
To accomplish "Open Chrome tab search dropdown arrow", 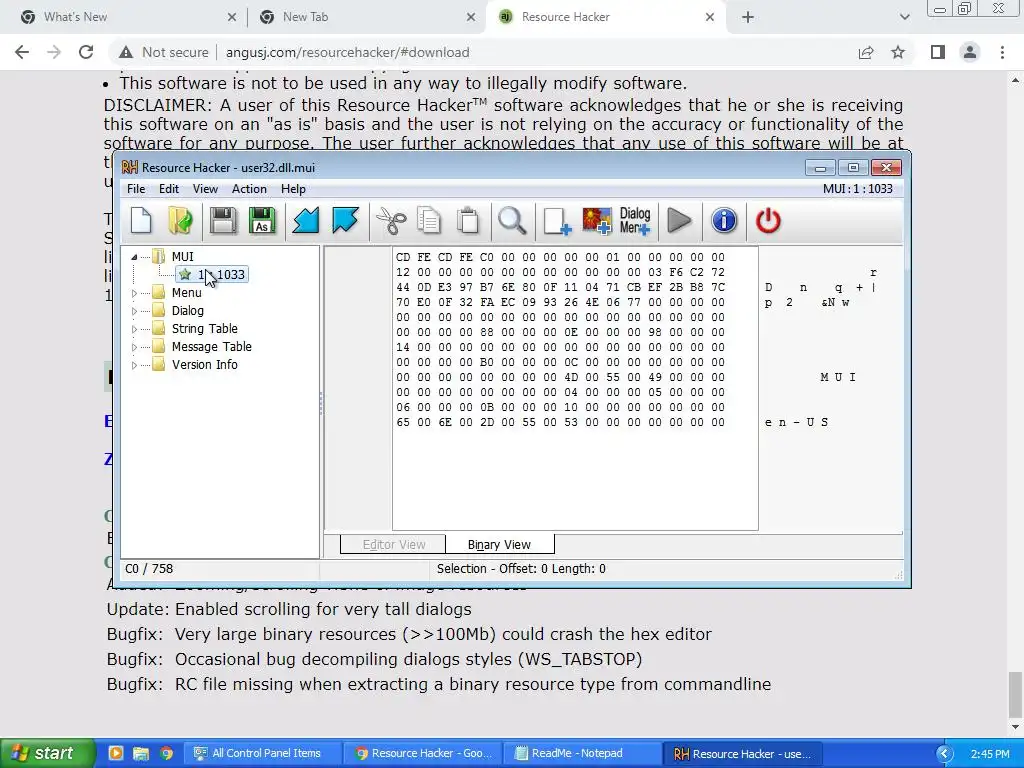I will tap(904, 18).
